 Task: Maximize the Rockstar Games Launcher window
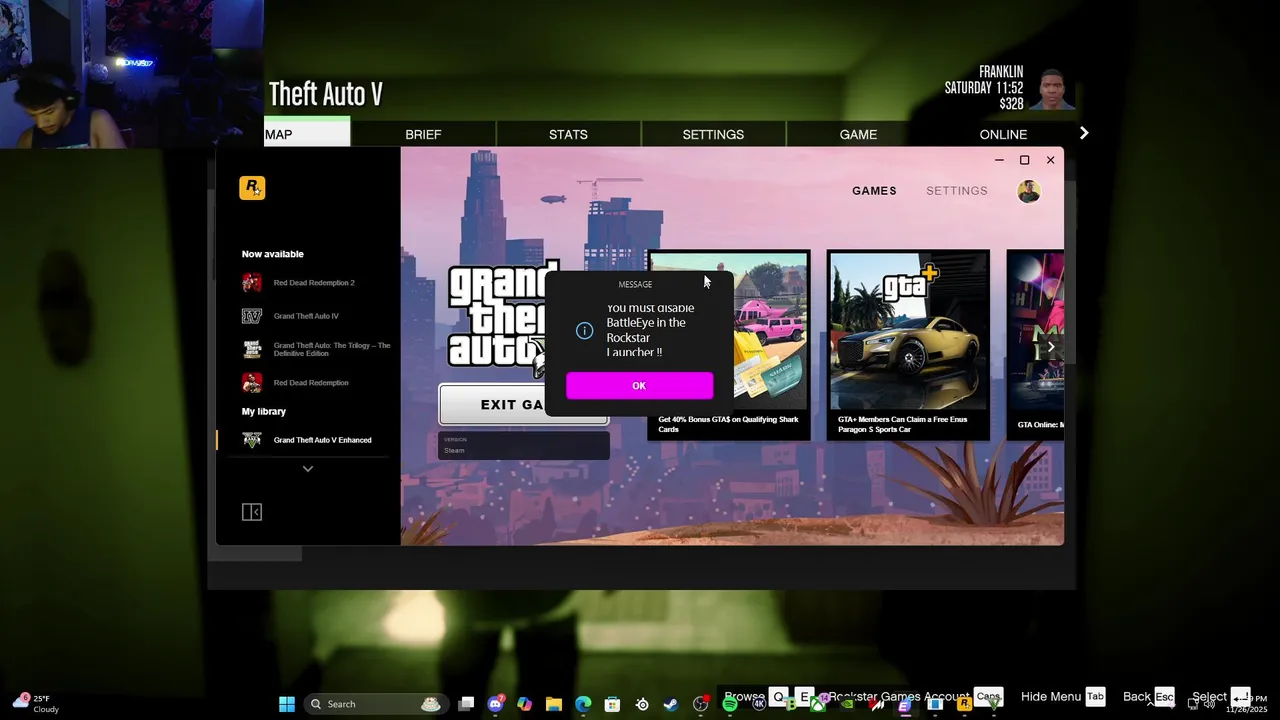pyautogui.click(x=1024, y=160)
